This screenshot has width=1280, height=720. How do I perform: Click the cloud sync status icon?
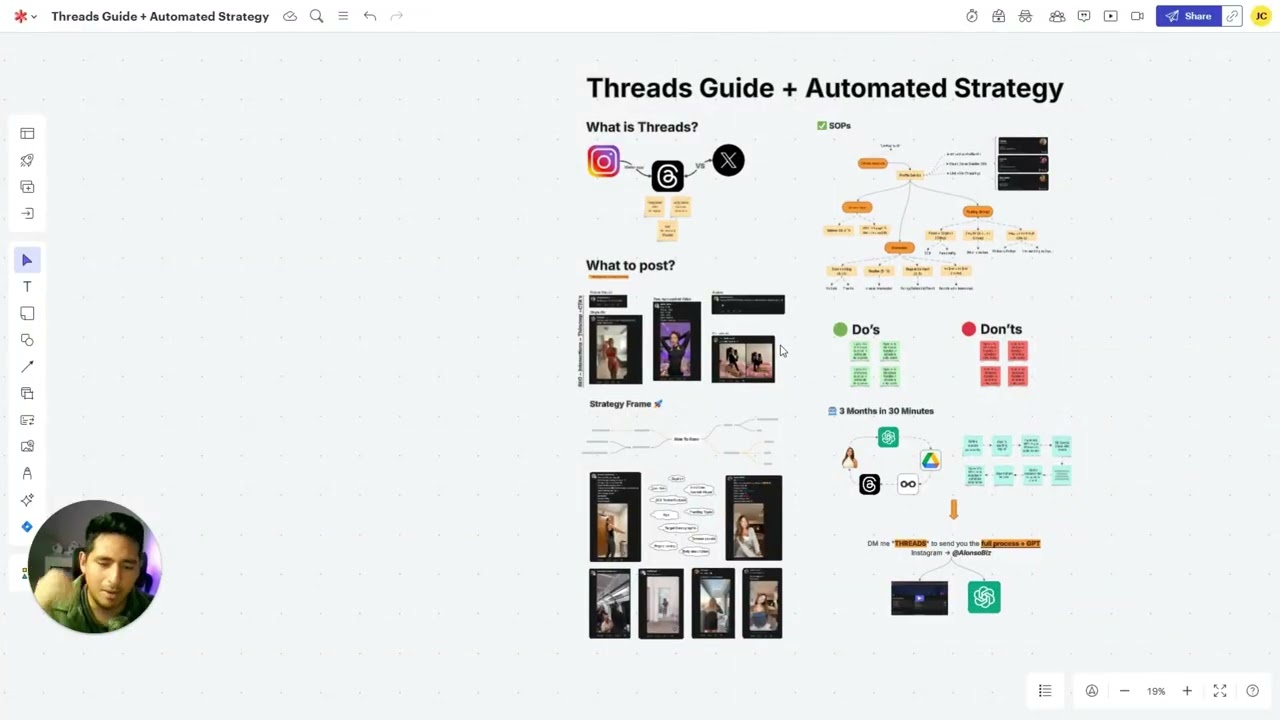click(x=290, y=16)
